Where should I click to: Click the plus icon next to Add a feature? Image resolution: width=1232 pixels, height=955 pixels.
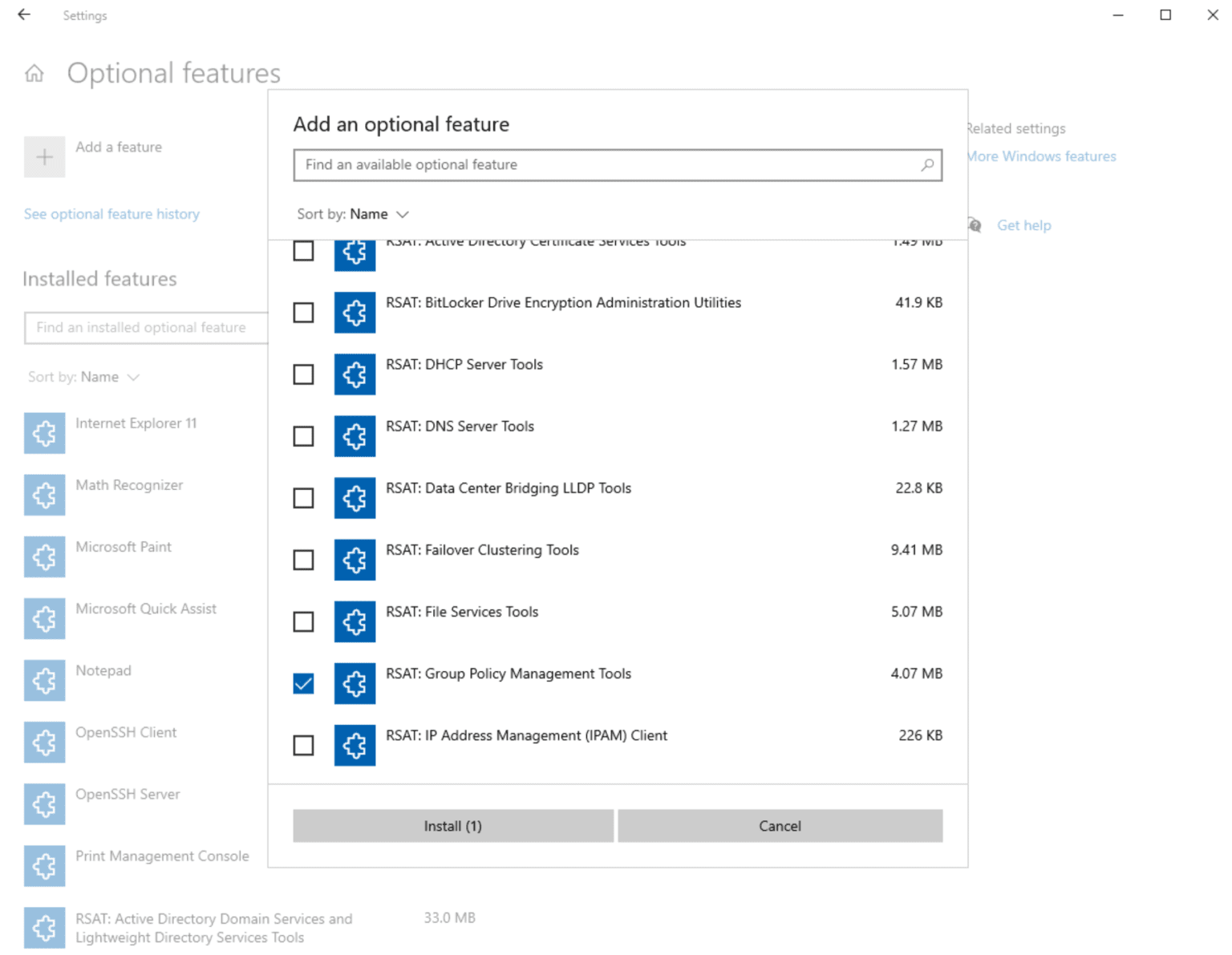(x=44, y=157)
